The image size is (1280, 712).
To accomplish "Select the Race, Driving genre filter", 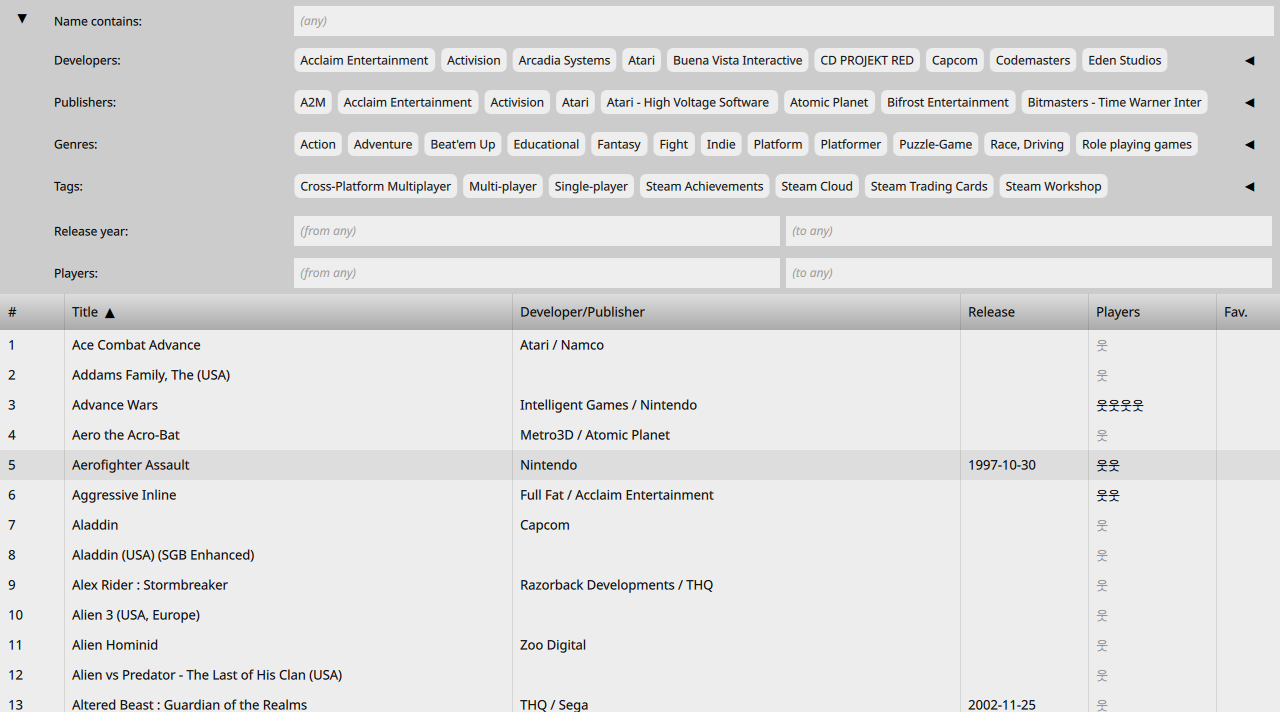I will (1027, 144).
